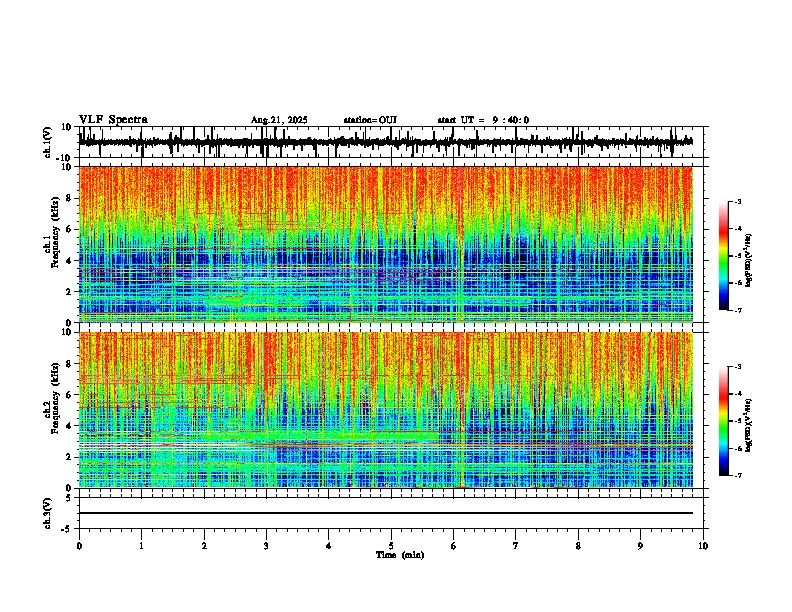
Task: Click ch.1 frequency tick label "8"
Action: click(x=69, y=198)
